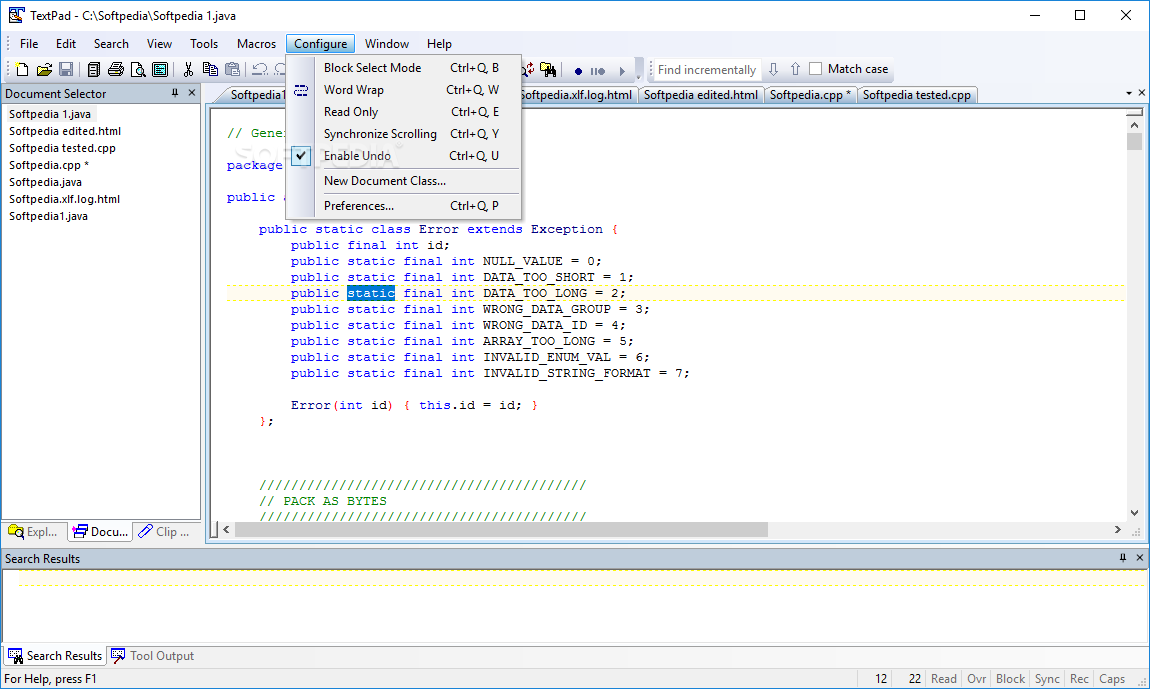
Task: Find next with the down arrow icon
Action: click(773, 70)
